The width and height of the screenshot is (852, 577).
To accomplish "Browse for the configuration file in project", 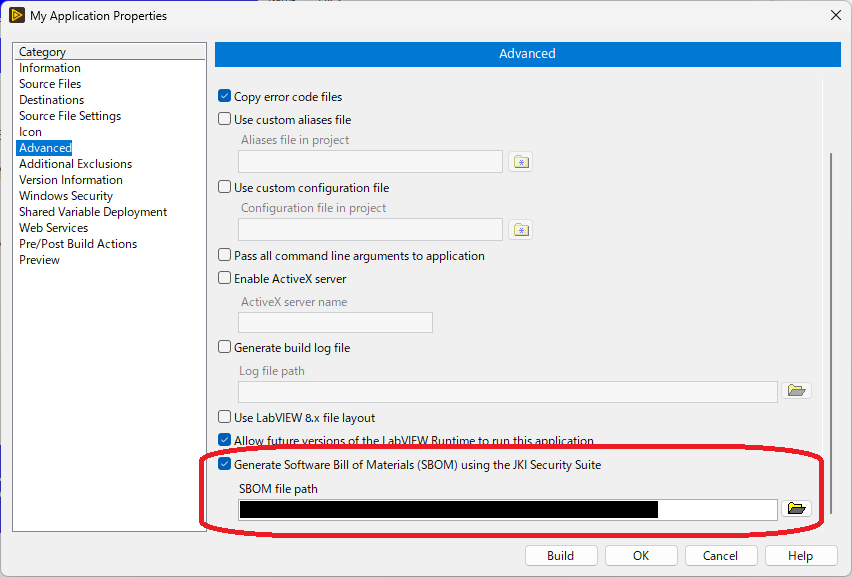I will (521, 230).
